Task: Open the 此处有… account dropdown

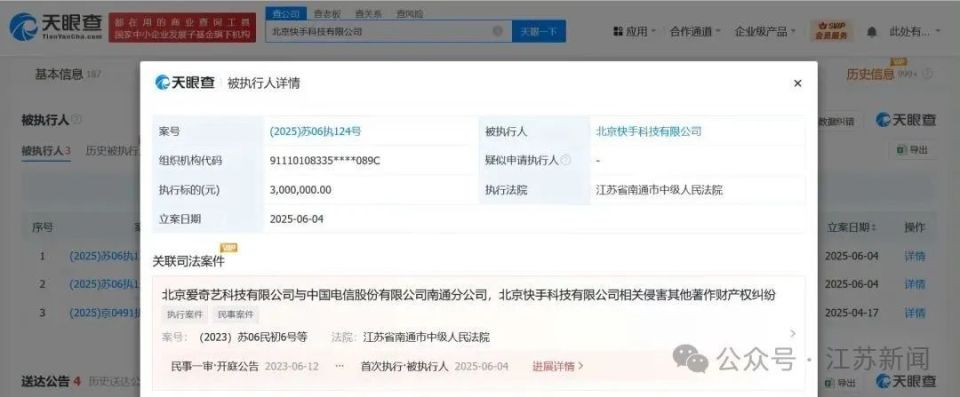Action: click(x=915, y=31)
